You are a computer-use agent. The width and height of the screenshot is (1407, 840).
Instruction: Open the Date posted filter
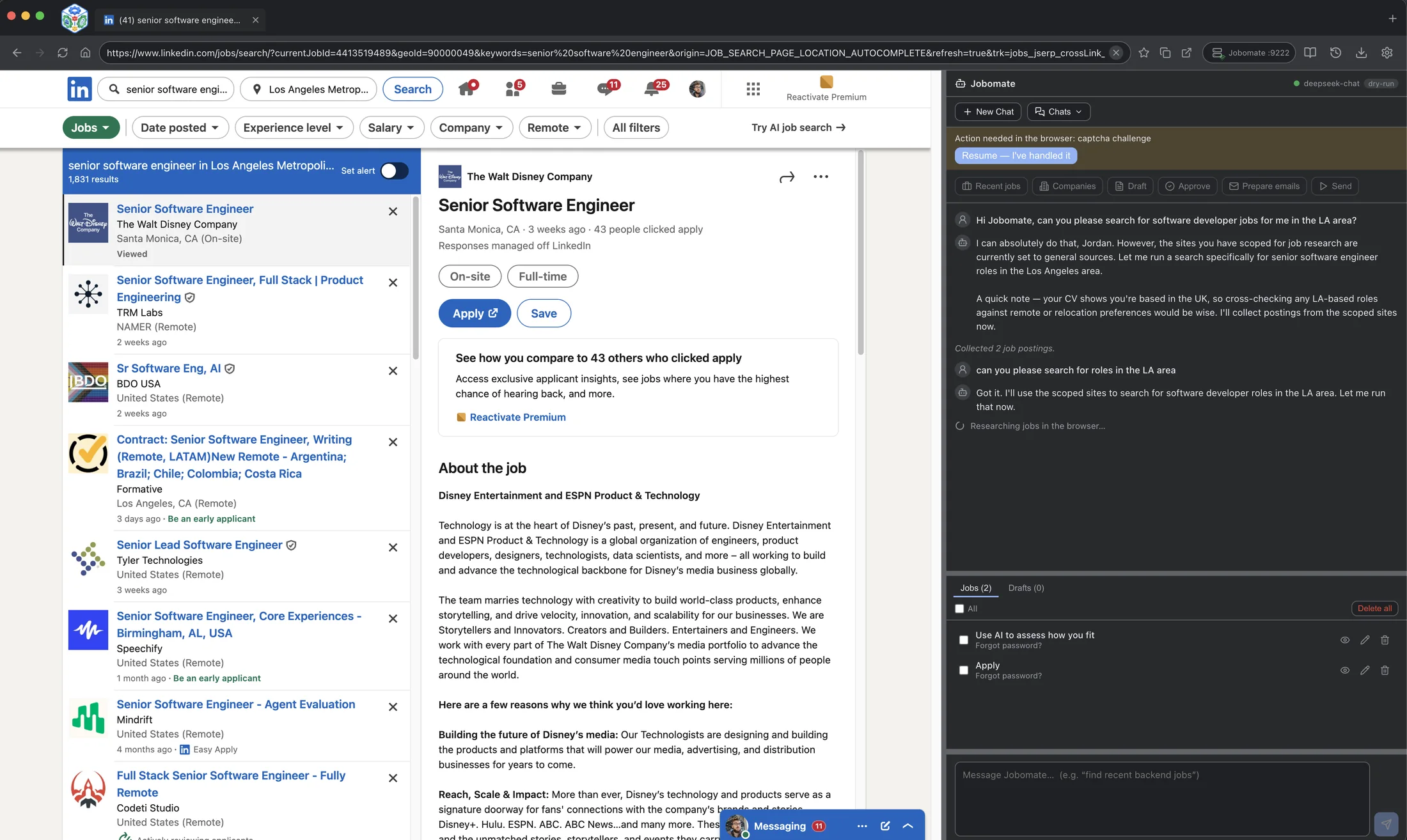[x=180, y=127]
